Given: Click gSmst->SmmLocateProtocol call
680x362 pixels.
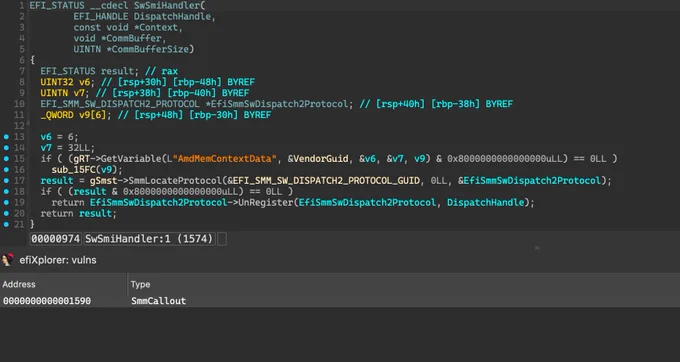Looking at the screenshot, I should click(x=156, y=180).
